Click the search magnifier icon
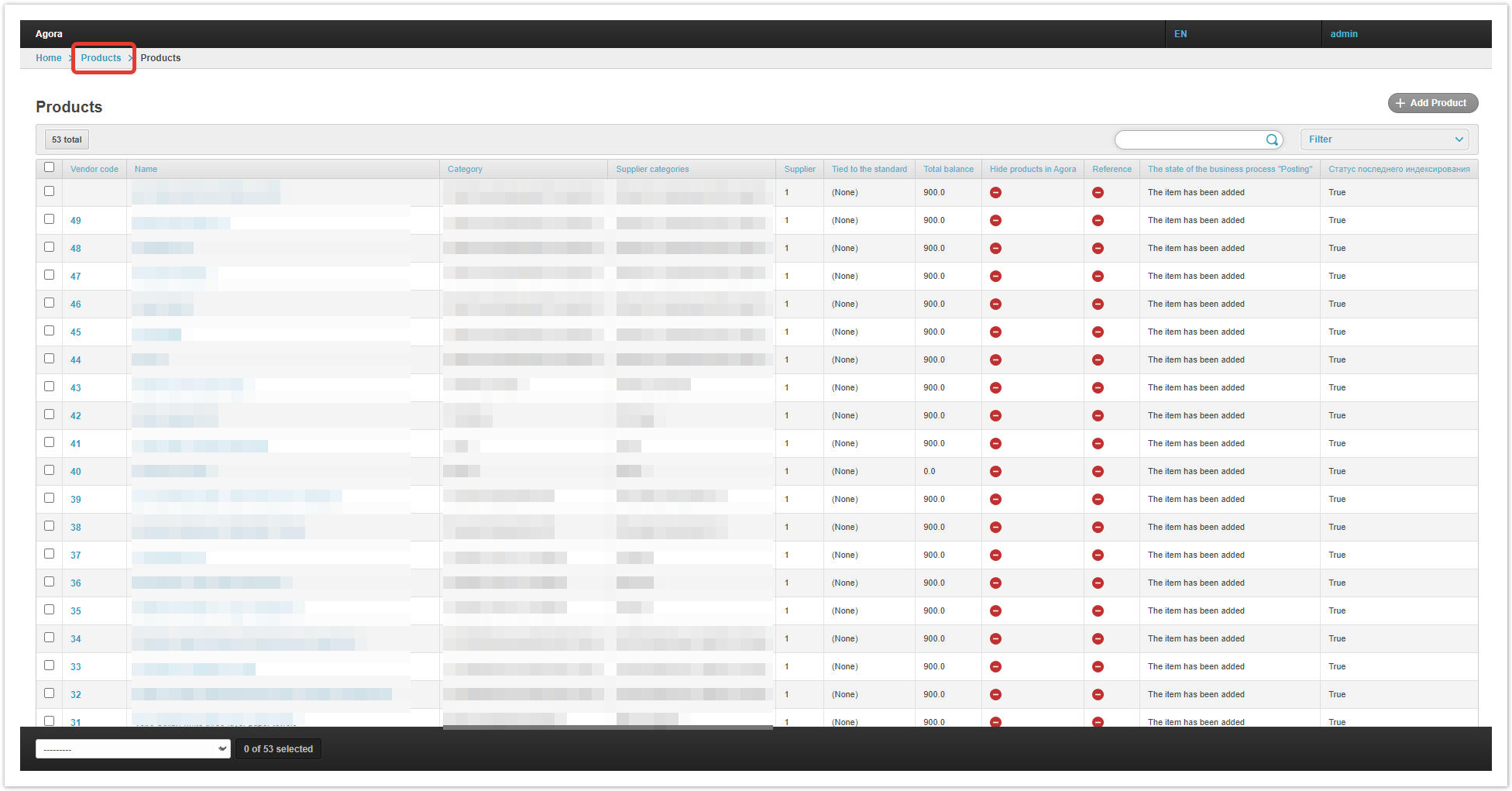1512x791 pixels. (x=1271, y=140)
